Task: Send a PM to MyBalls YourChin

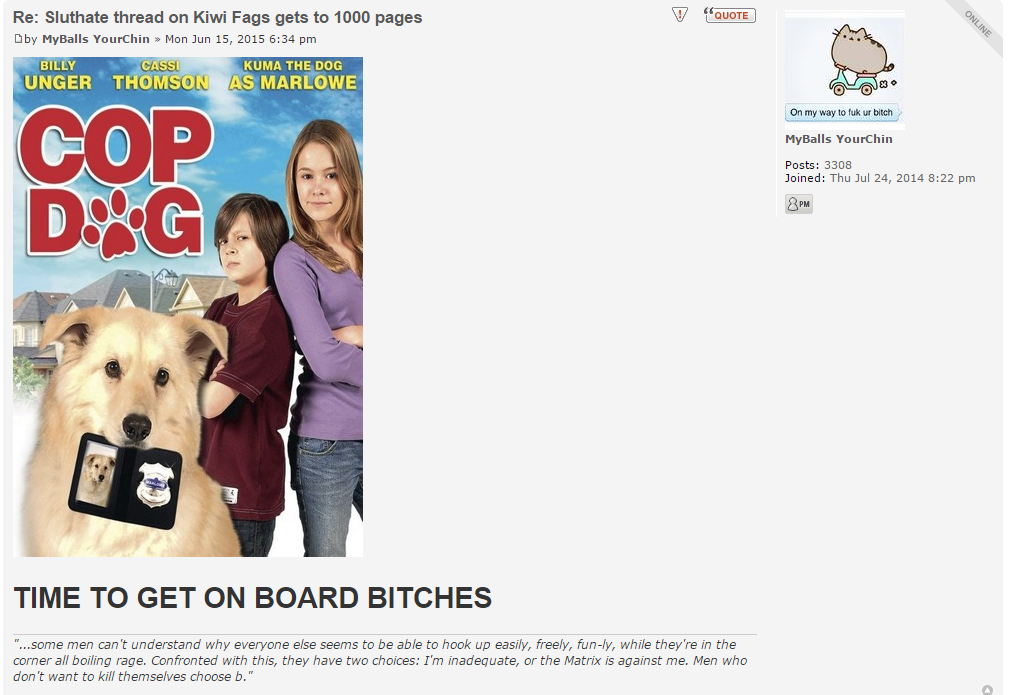Action: coord(799,204)
